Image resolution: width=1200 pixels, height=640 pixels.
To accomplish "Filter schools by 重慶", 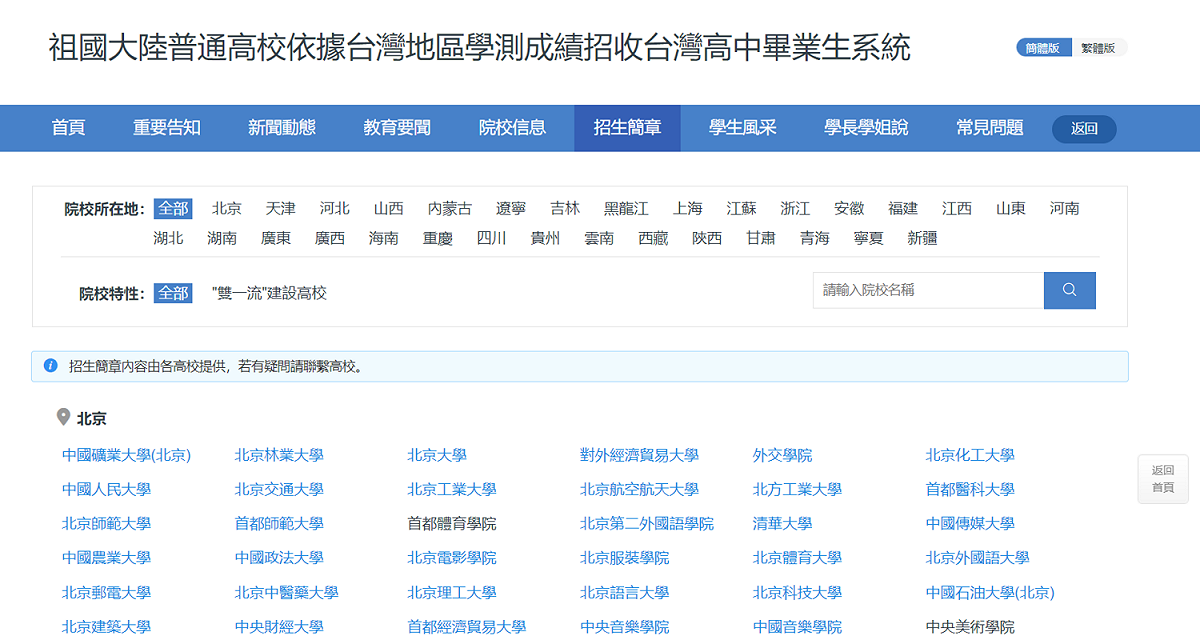I will pos(438,238).
